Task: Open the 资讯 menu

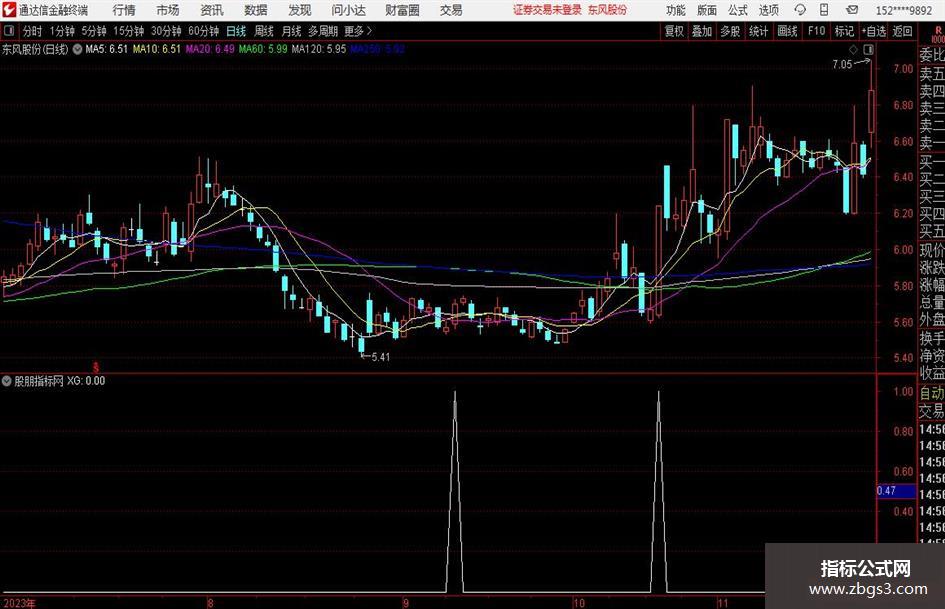Action: (212, 10)
